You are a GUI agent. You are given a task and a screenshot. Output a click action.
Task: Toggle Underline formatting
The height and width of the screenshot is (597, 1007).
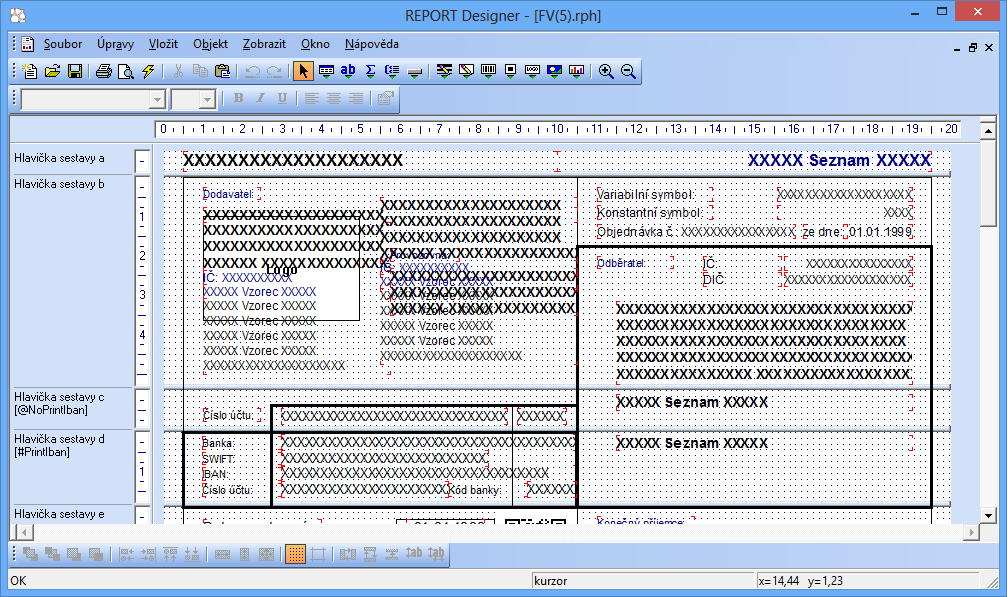(x=282, y=98)
